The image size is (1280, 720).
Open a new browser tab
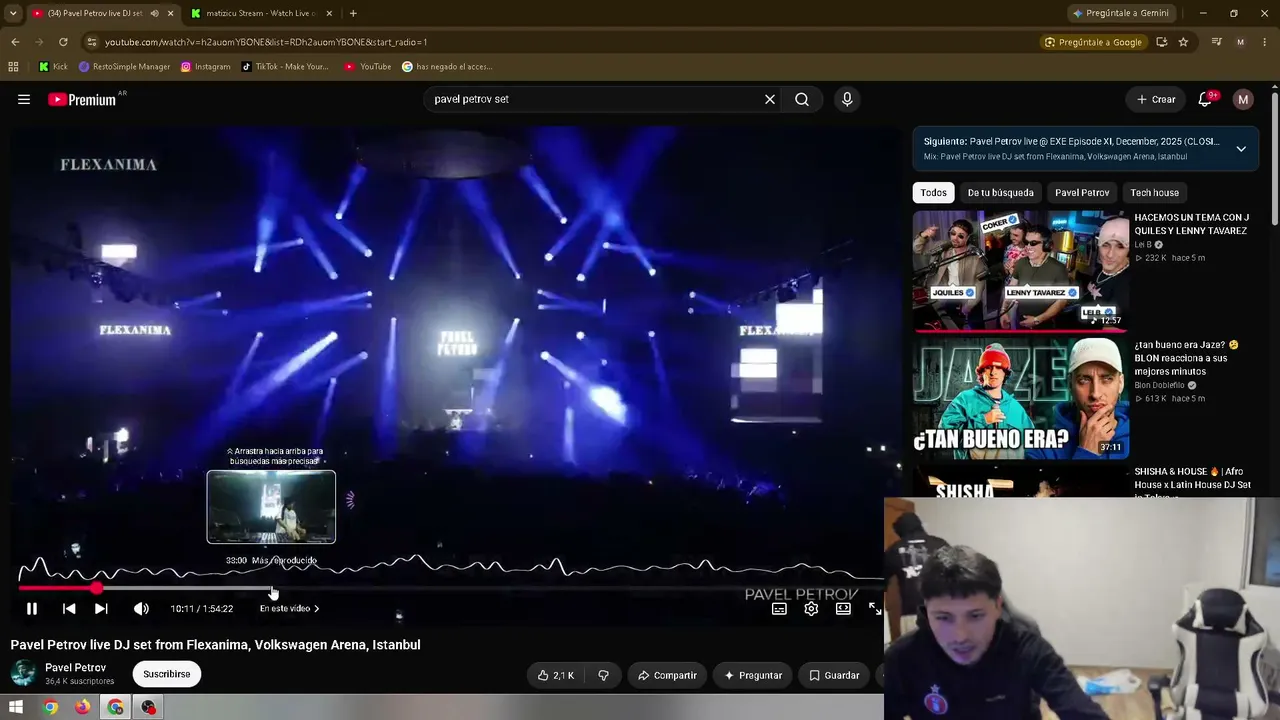coord(353,13)
